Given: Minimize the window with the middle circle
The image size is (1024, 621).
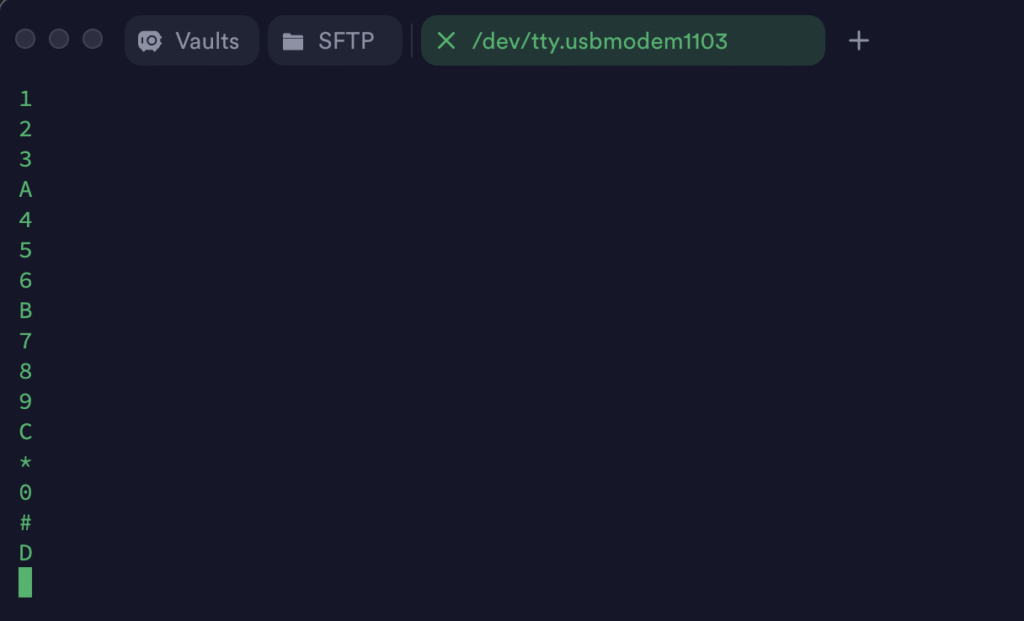Looking at the screenshot, I should coord(59,39).
